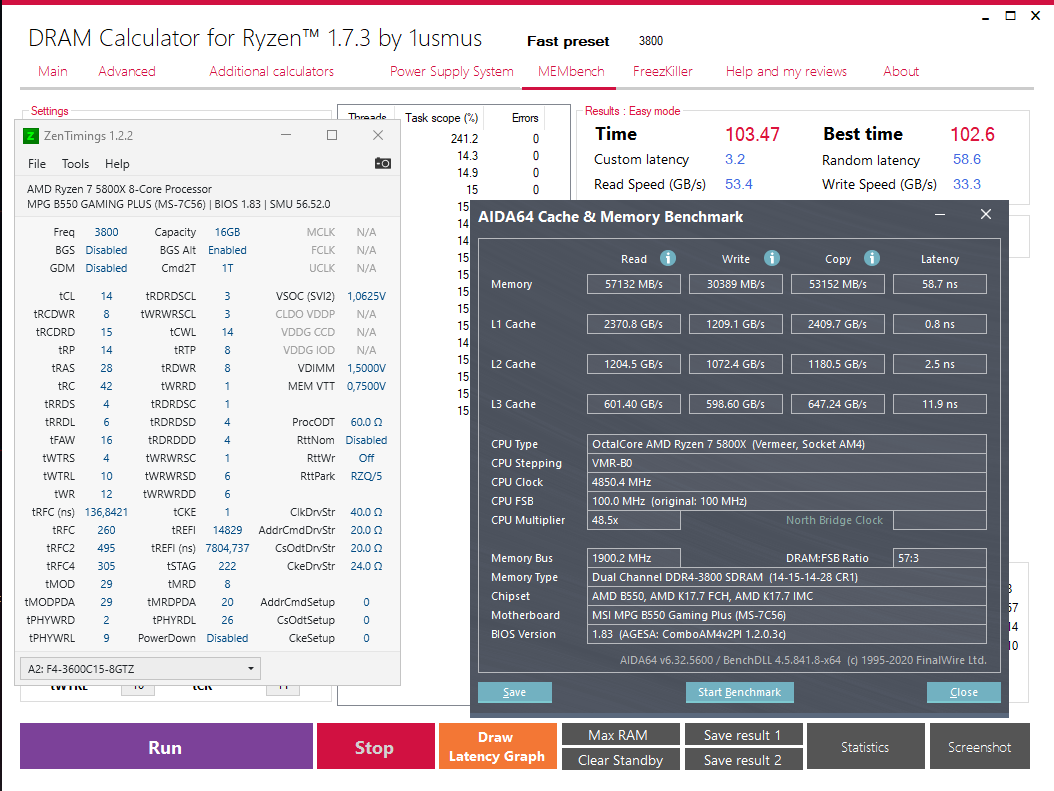1054x791 pixels.
Task: Click the Freq value 3800 in ZenTimings
Action: (106, 232)
